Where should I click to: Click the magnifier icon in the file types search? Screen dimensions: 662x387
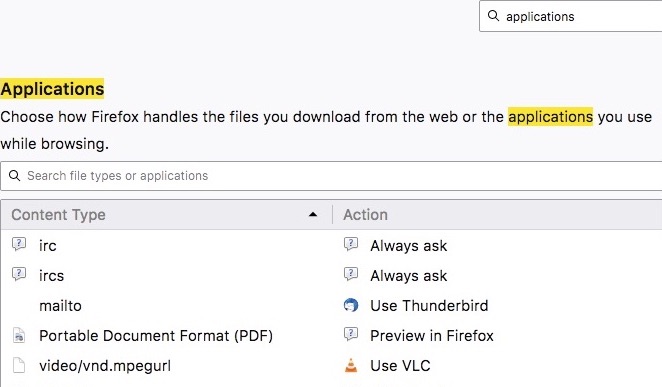click(14, 175)
